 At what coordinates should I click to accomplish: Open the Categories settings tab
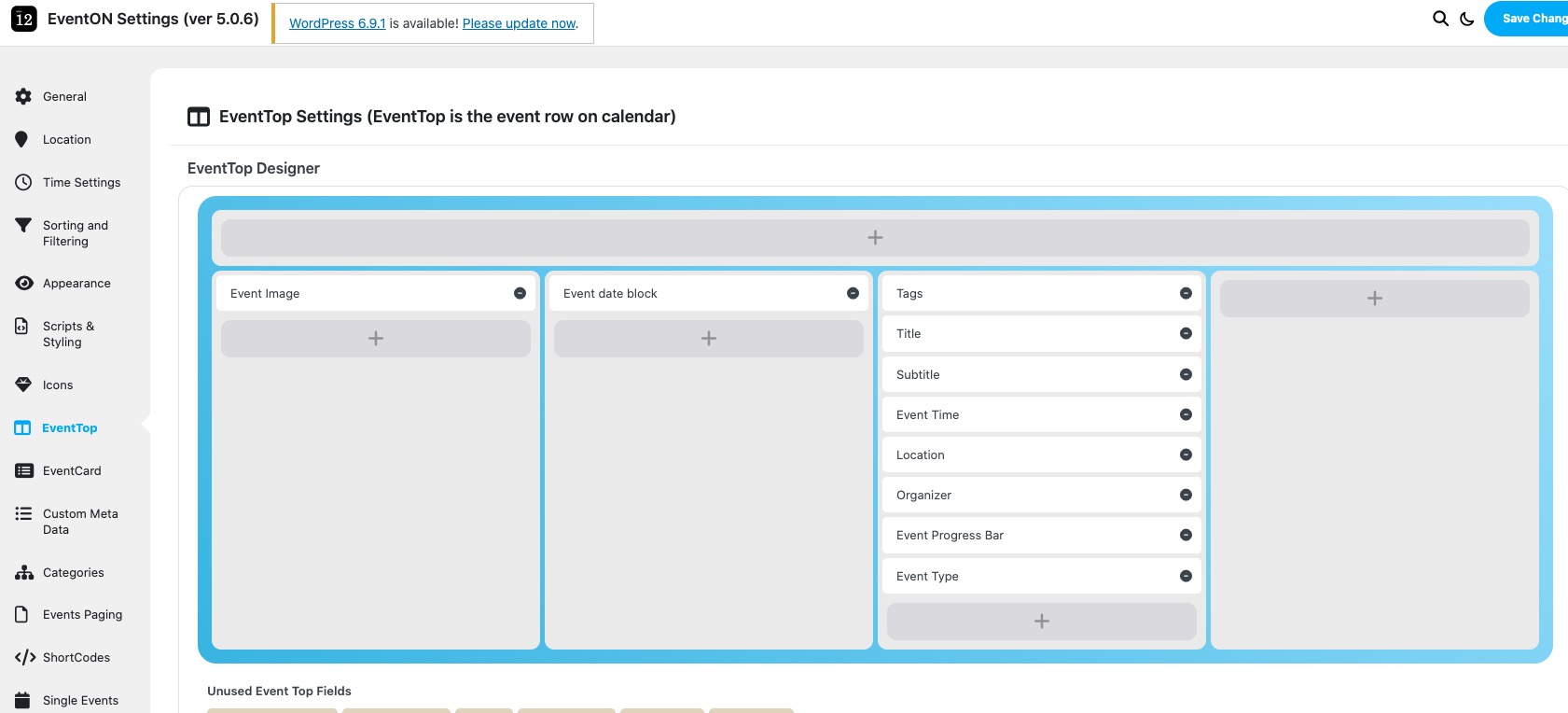(73, 572)
